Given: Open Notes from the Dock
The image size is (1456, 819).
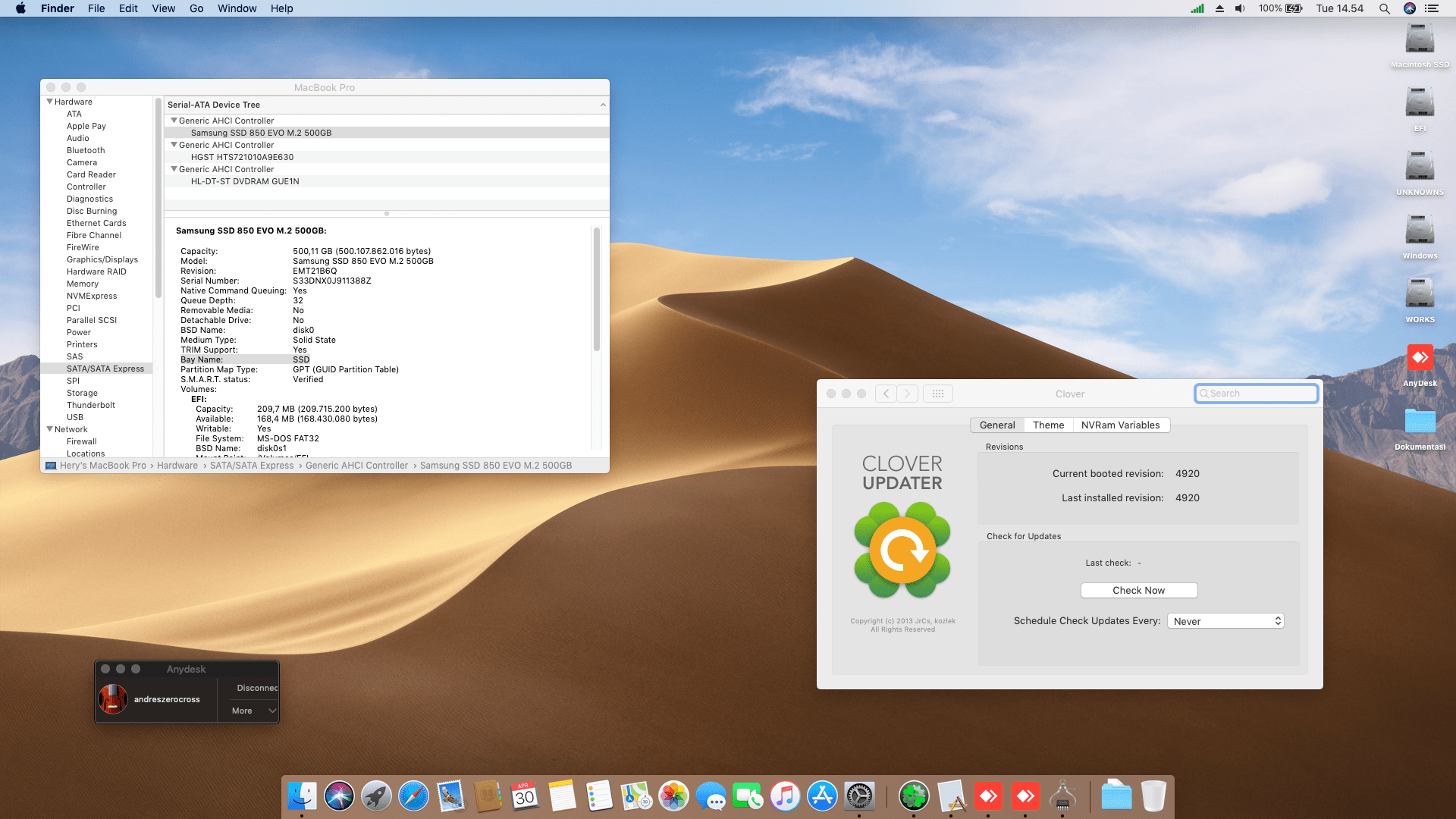Looking at the screenshot, I should coord(562,796).
